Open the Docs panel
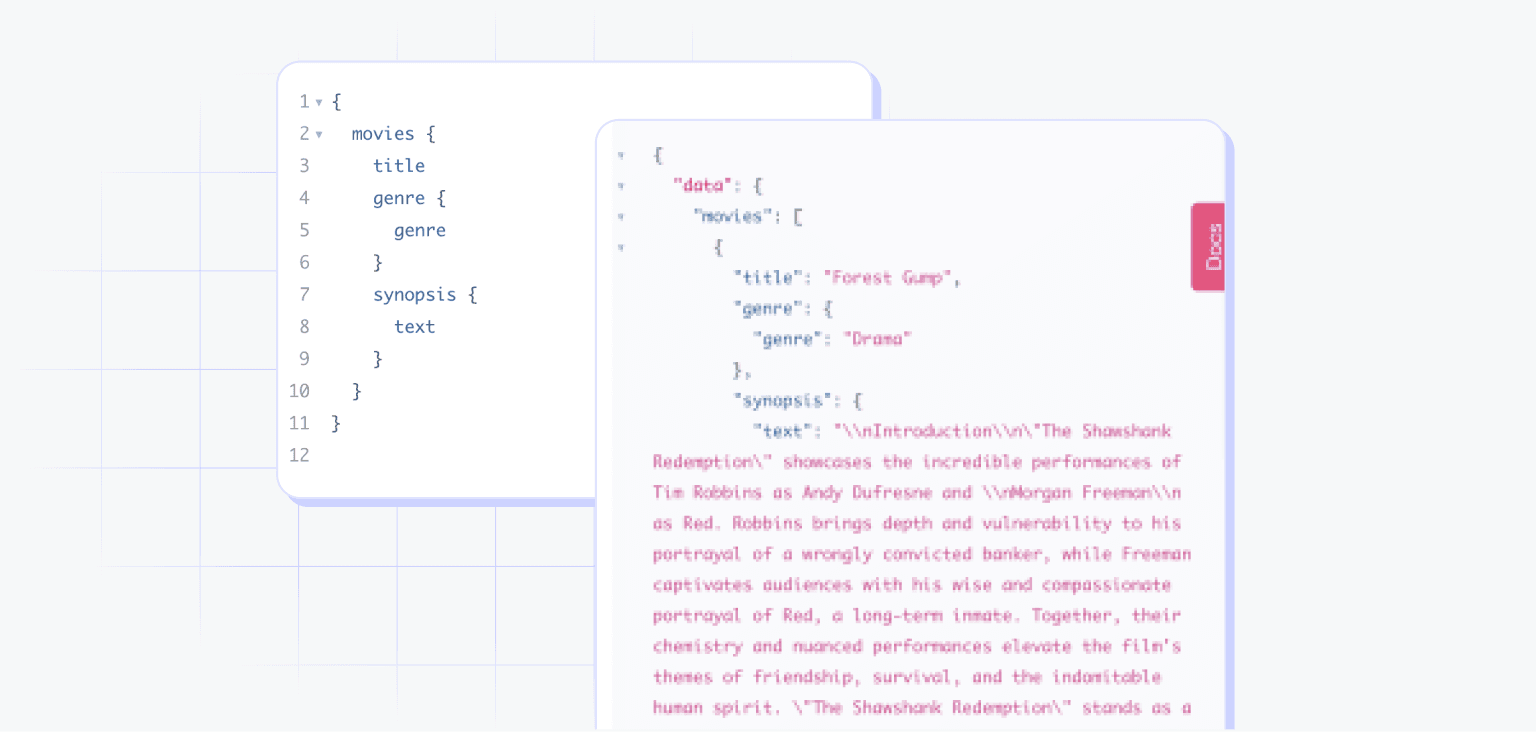Viewport: 1536px width, 732px height. 1207,246
